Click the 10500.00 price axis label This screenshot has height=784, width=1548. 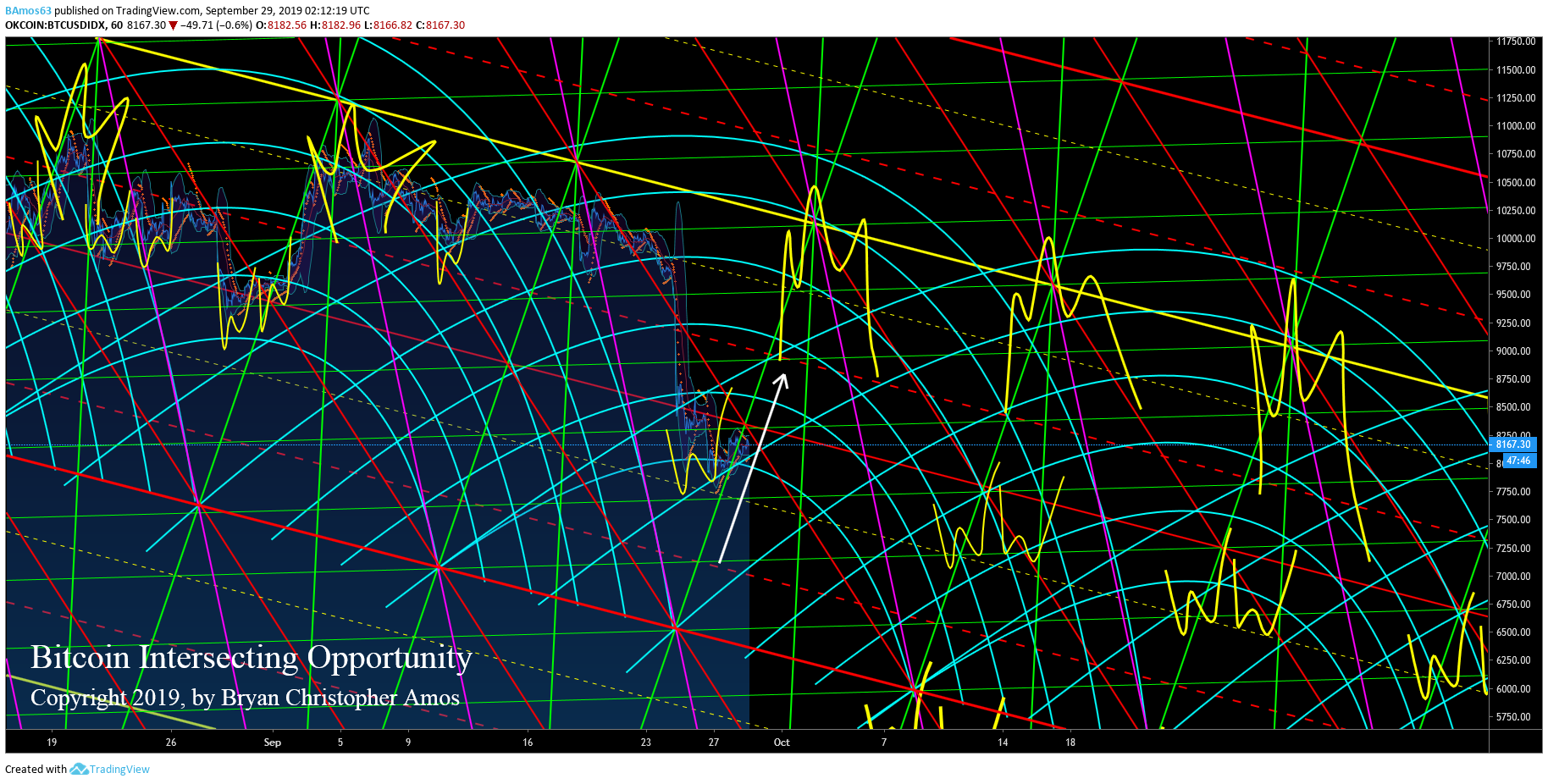click(x=1516, y=183)
